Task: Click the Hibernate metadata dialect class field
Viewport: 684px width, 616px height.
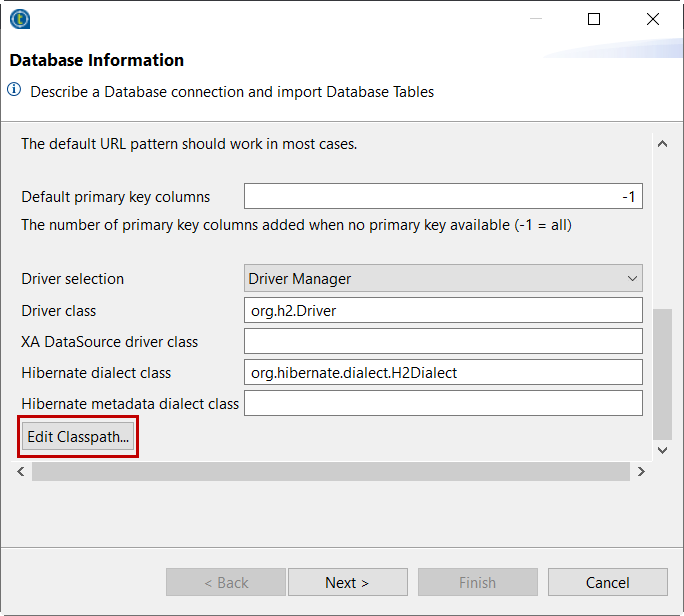Action: coord(443,403)
